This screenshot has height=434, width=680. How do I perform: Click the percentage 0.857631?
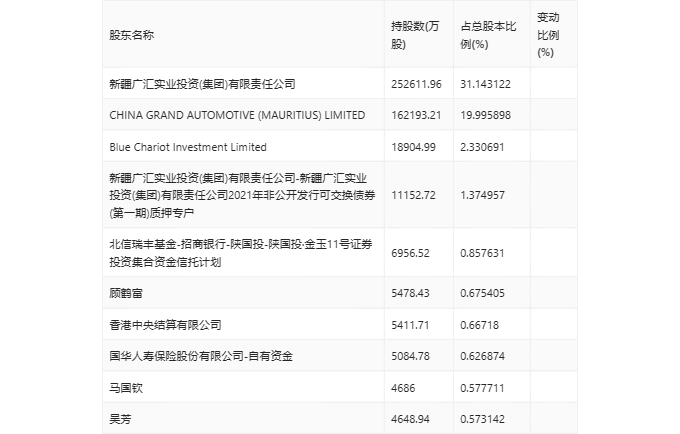pos(482,253)
